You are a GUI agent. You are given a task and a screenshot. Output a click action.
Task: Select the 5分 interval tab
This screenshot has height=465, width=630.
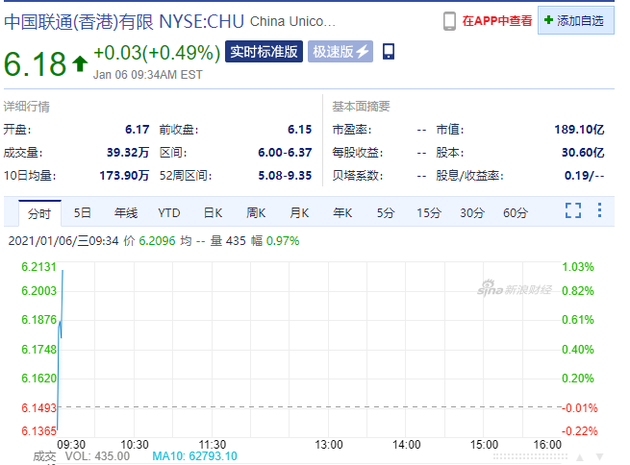[386, 213]
